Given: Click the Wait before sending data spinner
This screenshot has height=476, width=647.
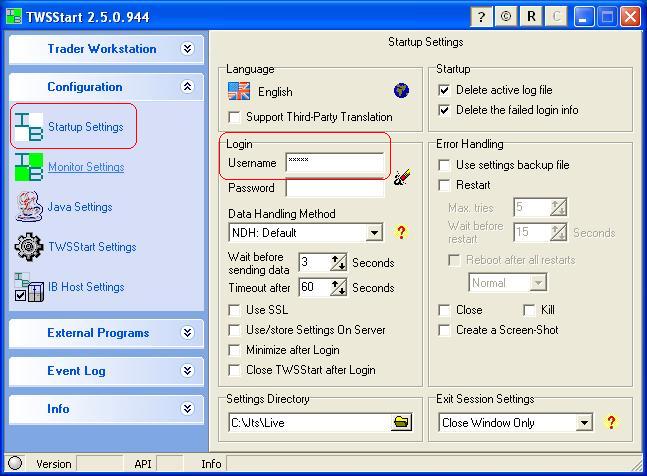Looking at the screenshot, I should point(338,263).
